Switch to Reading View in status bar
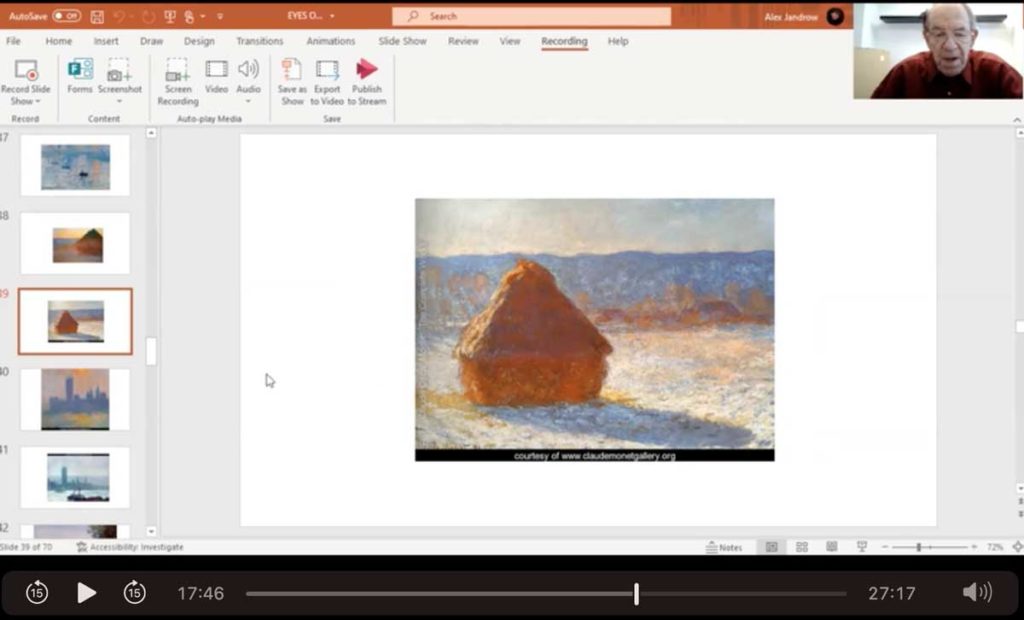The width and height of the screenshot is (1024, 620). tap(831, 547)
